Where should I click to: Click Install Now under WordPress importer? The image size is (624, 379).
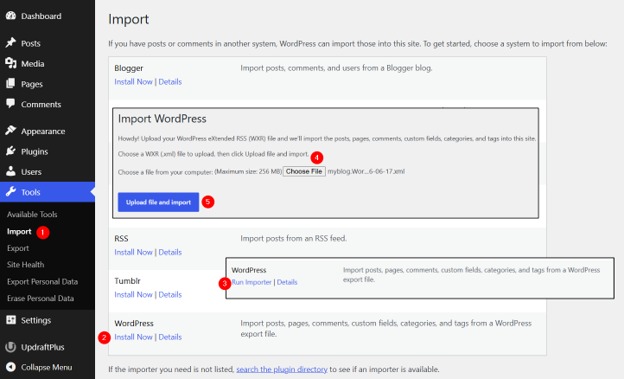133,337
